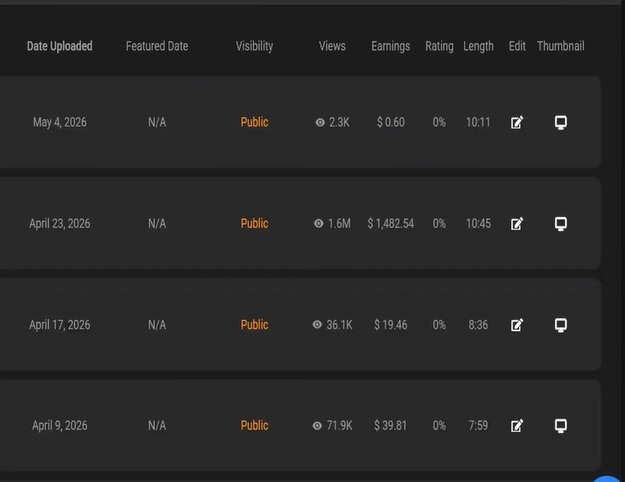Image resolution: width=625 pixels, height=482 pixels.
Task: Open edit icon for April 23, 2026 video
Action: click(x=517, y=224)
